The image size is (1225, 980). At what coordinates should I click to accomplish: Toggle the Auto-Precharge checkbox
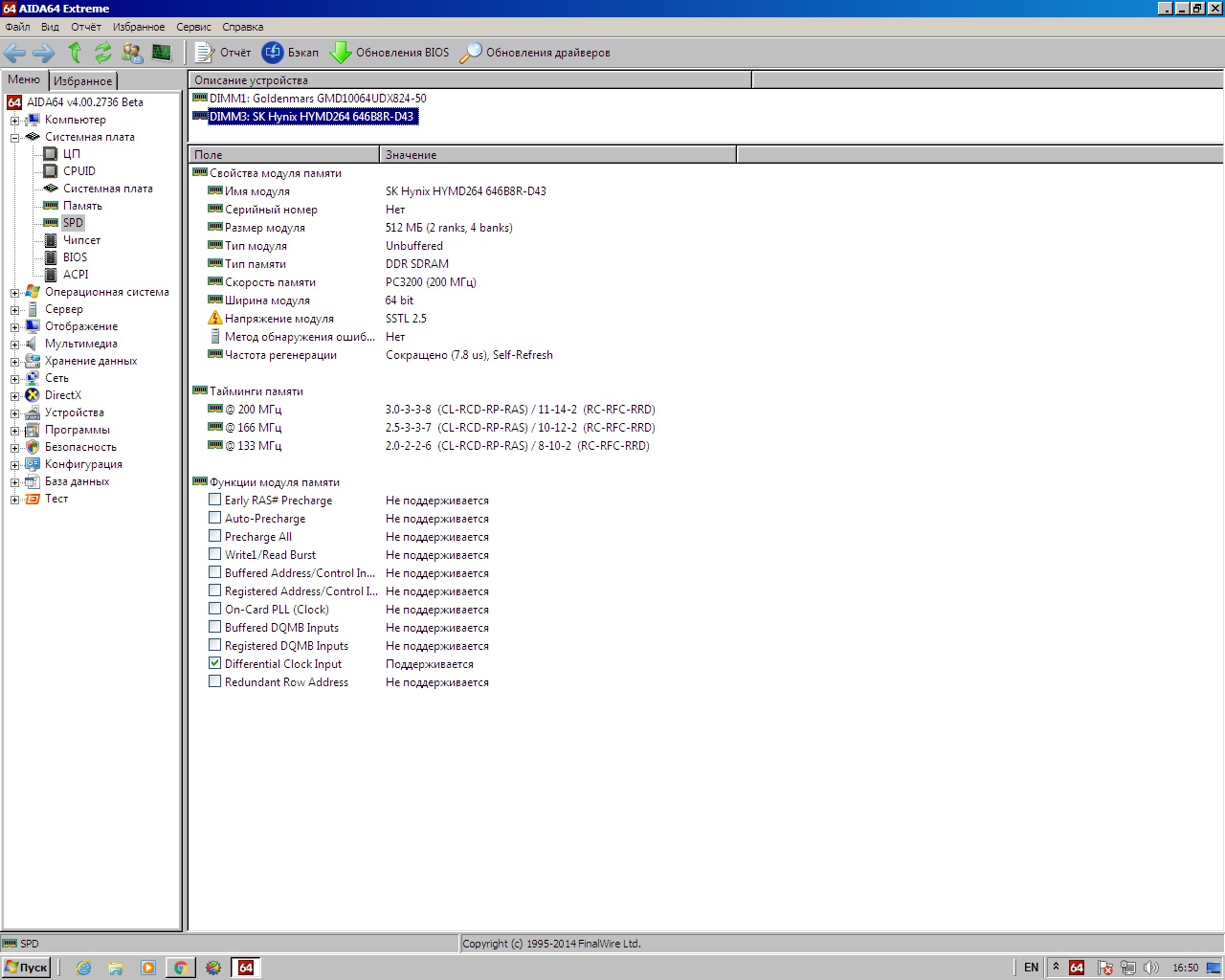(x=215, y=518)
